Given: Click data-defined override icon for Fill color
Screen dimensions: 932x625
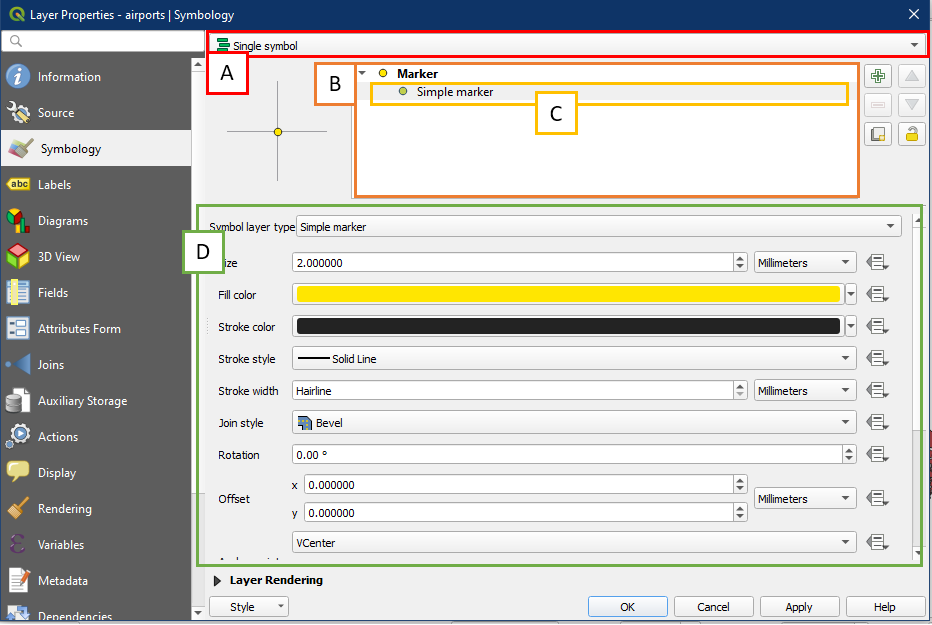Looking at the screenshot, I should coord(878,294).
